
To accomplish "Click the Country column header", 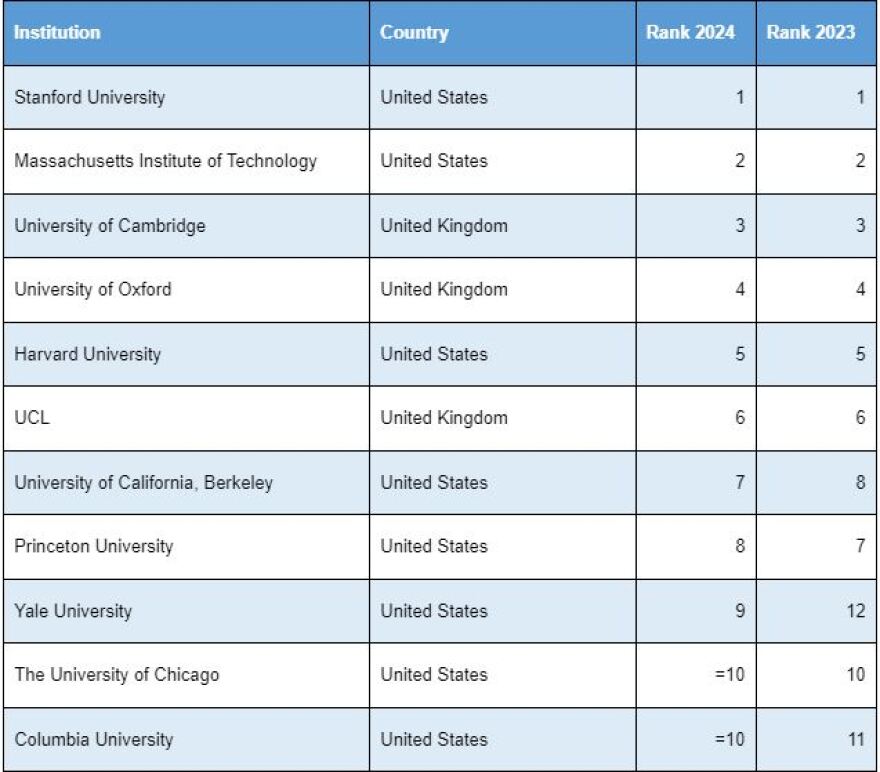I will point(414,32).
